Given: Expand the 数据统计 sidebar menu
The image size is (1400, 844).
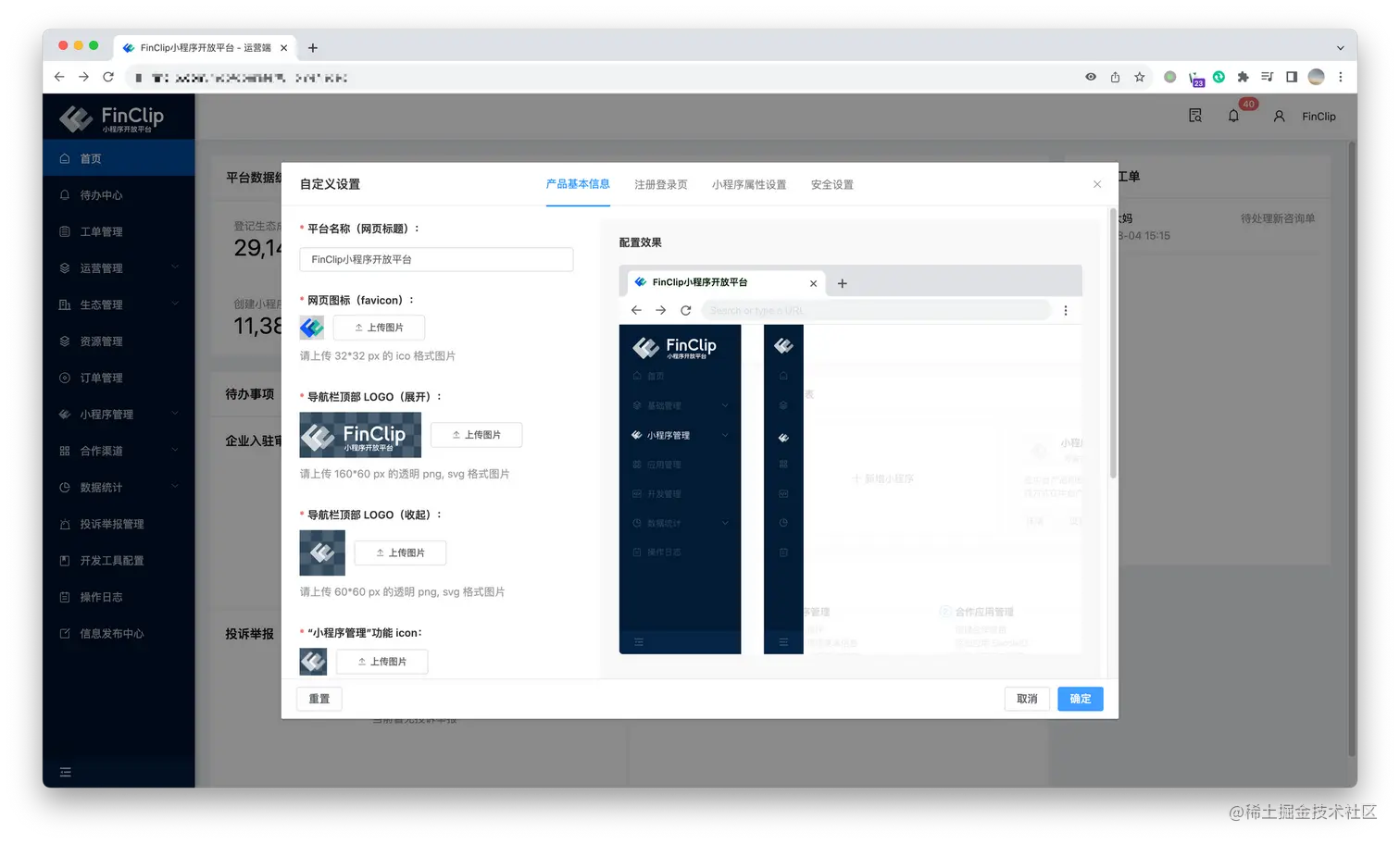Looking at the screenshot, I should point(119,488).
